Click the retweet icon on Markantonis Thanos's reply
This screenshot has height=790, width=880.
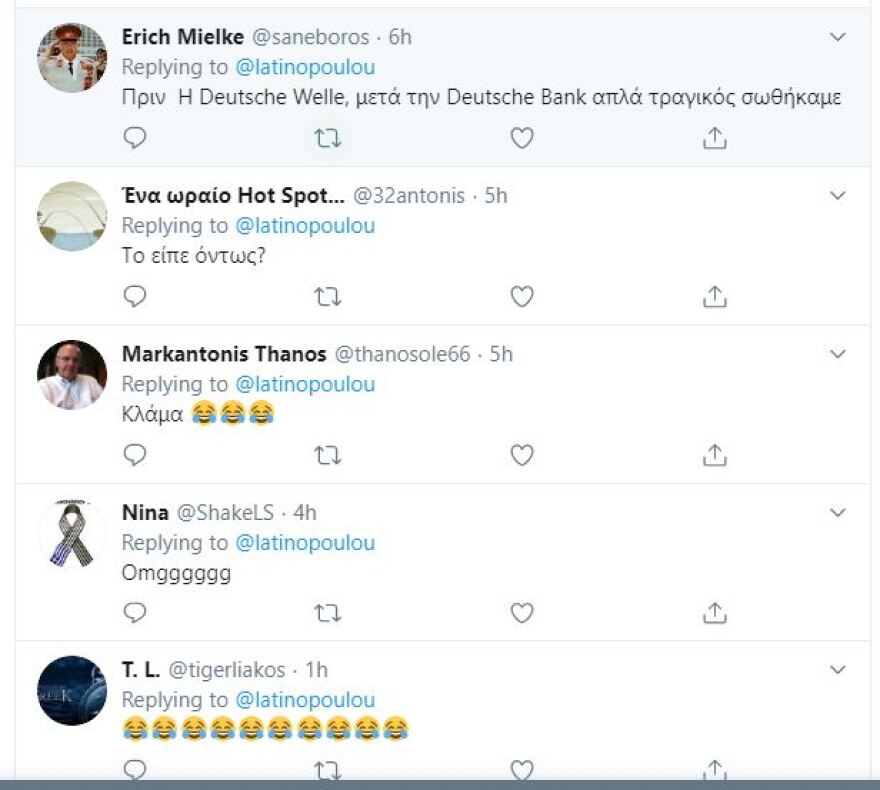pos(328,455)
